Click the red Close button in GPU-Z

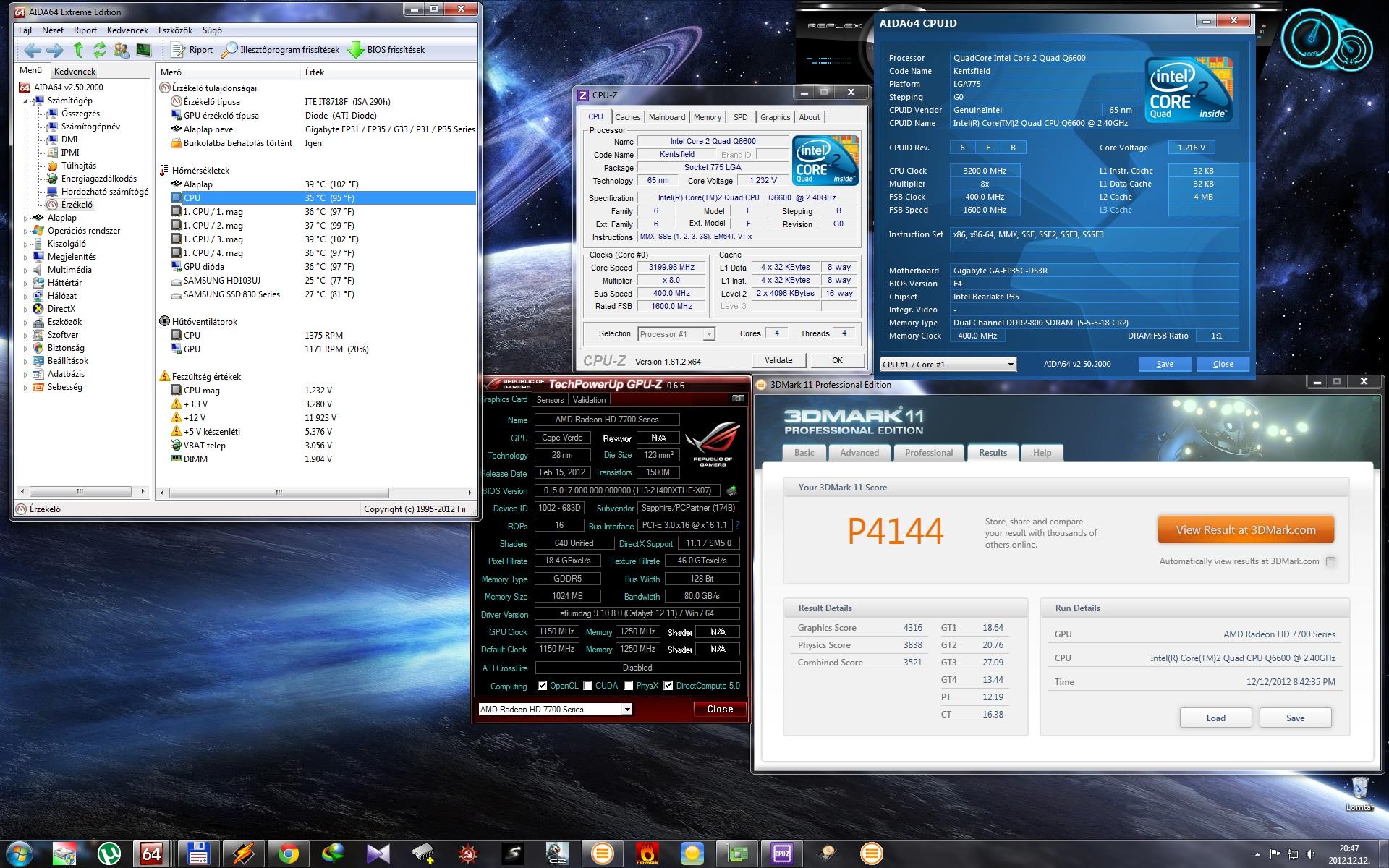coord(720,710)
